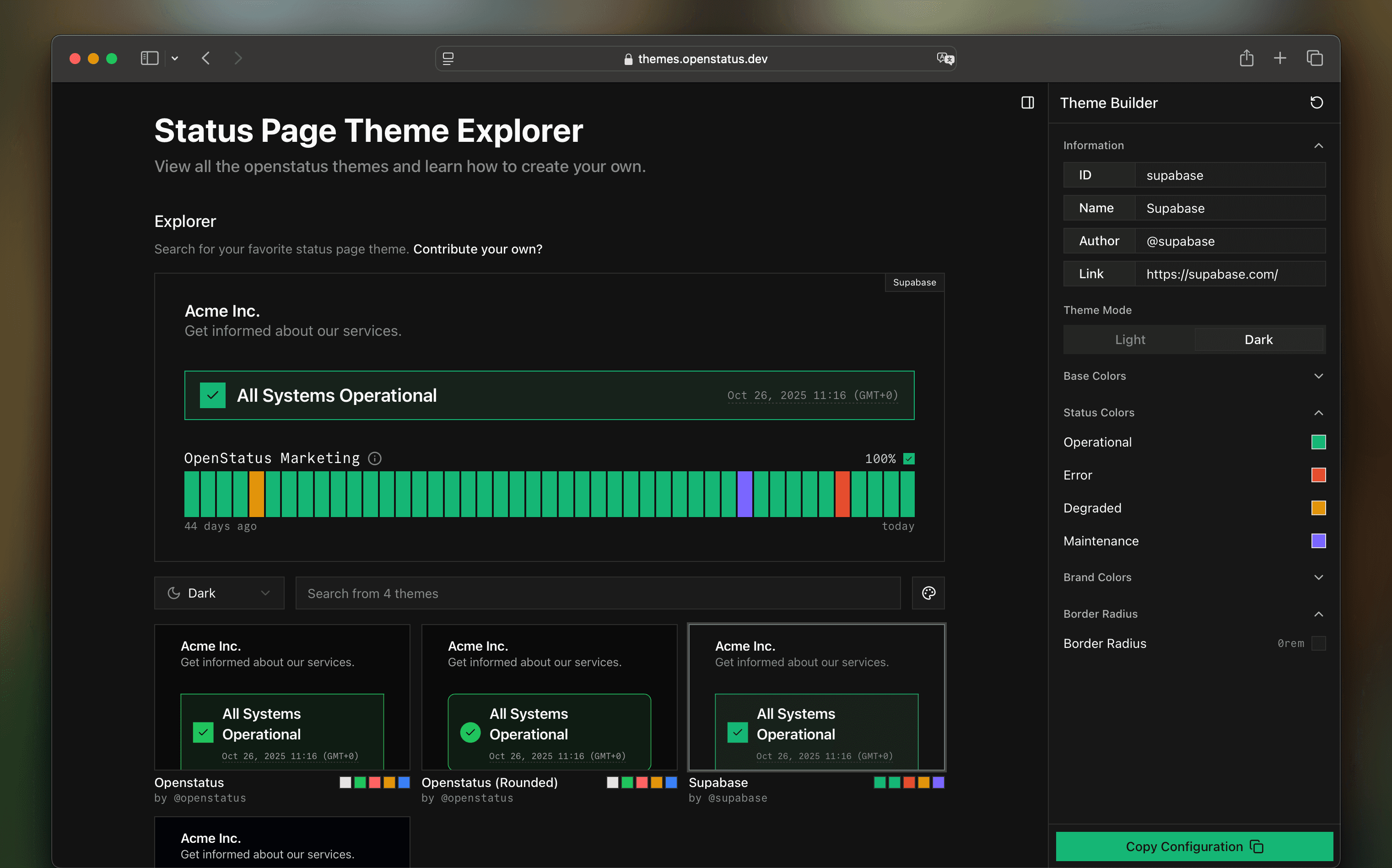Image resolution: width=1392 pixels, height=868 pixels.
Task: Open the Dark mode dropdown in the explorer
Action: click(219, 593)
